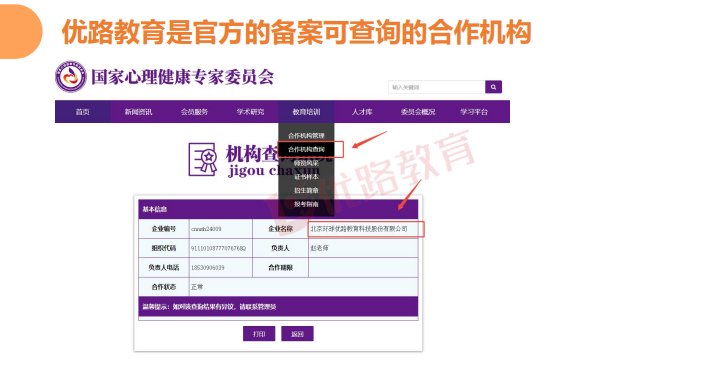Choose 证书样本 in the dropdown
The height and width of the screenshot is (376, 718).
coord(306,177)
